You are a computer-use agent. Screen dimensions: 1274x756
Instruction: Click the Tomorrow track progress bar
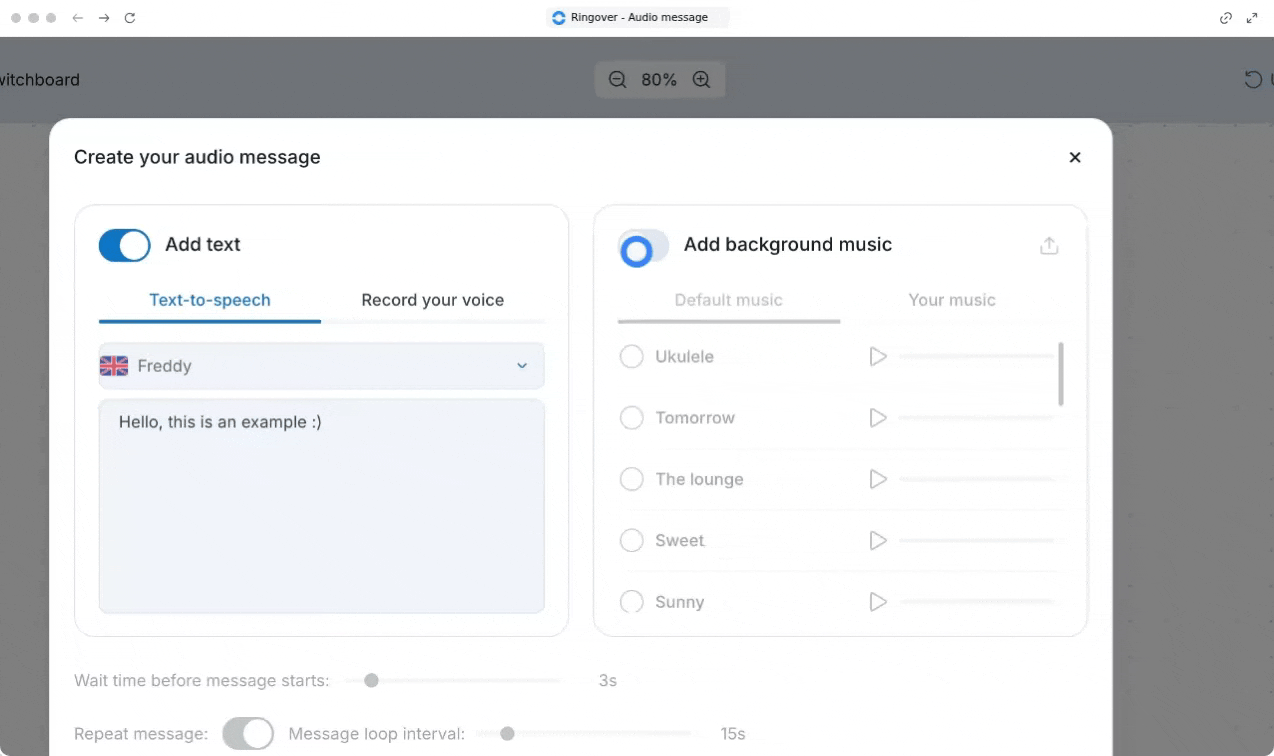click(x=976, y=418)
